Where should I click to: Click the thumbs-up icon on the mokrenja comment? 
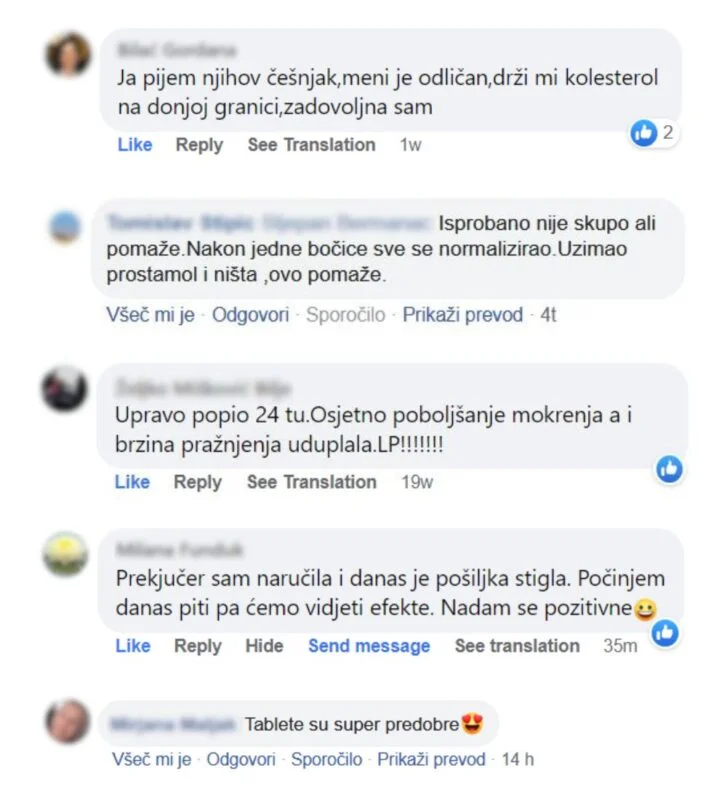point(669,469)
